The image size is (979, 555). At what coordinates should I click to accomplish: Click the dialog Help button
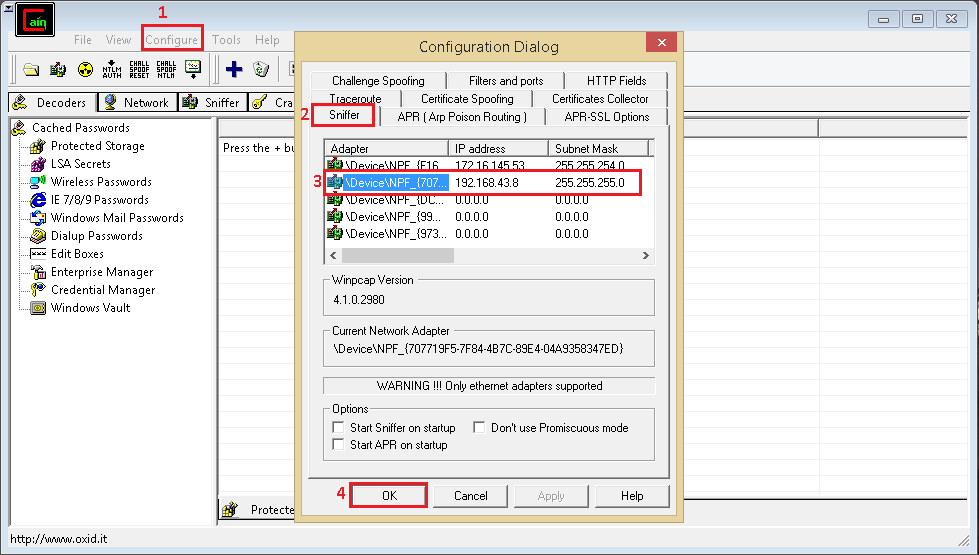click(x=632, y=496)
